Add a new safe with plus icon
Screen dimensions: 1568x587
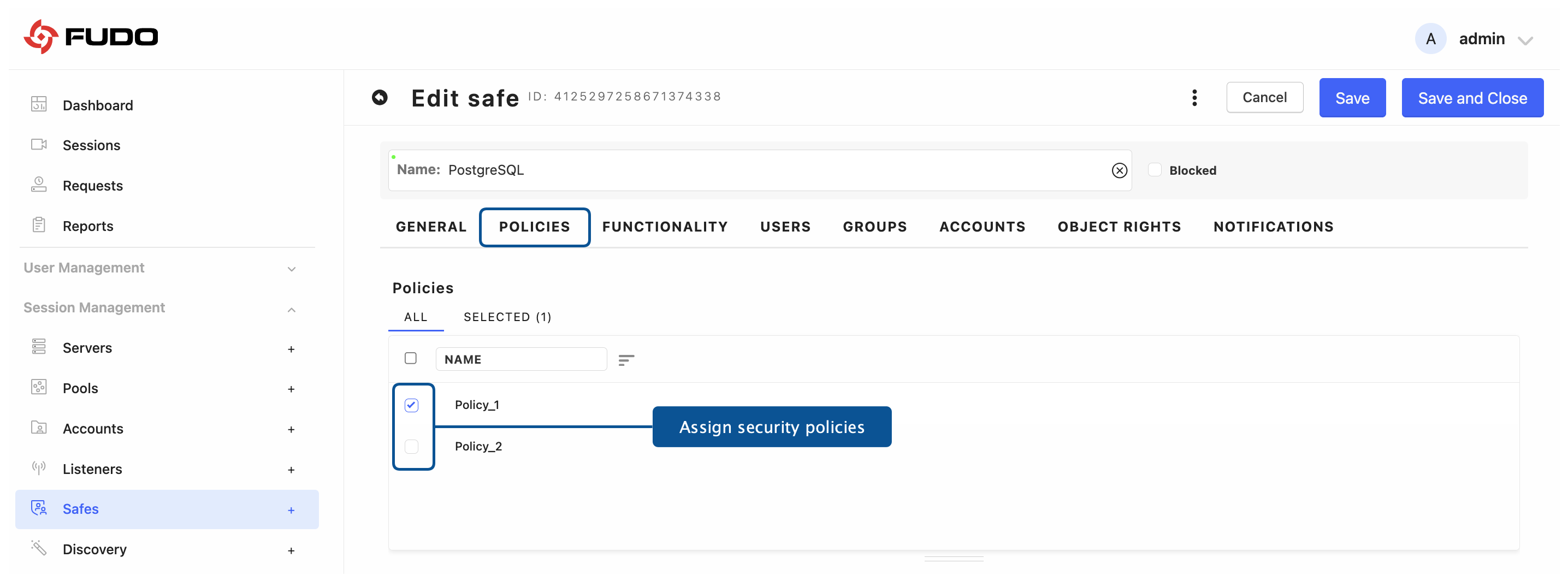click(291, 511)
